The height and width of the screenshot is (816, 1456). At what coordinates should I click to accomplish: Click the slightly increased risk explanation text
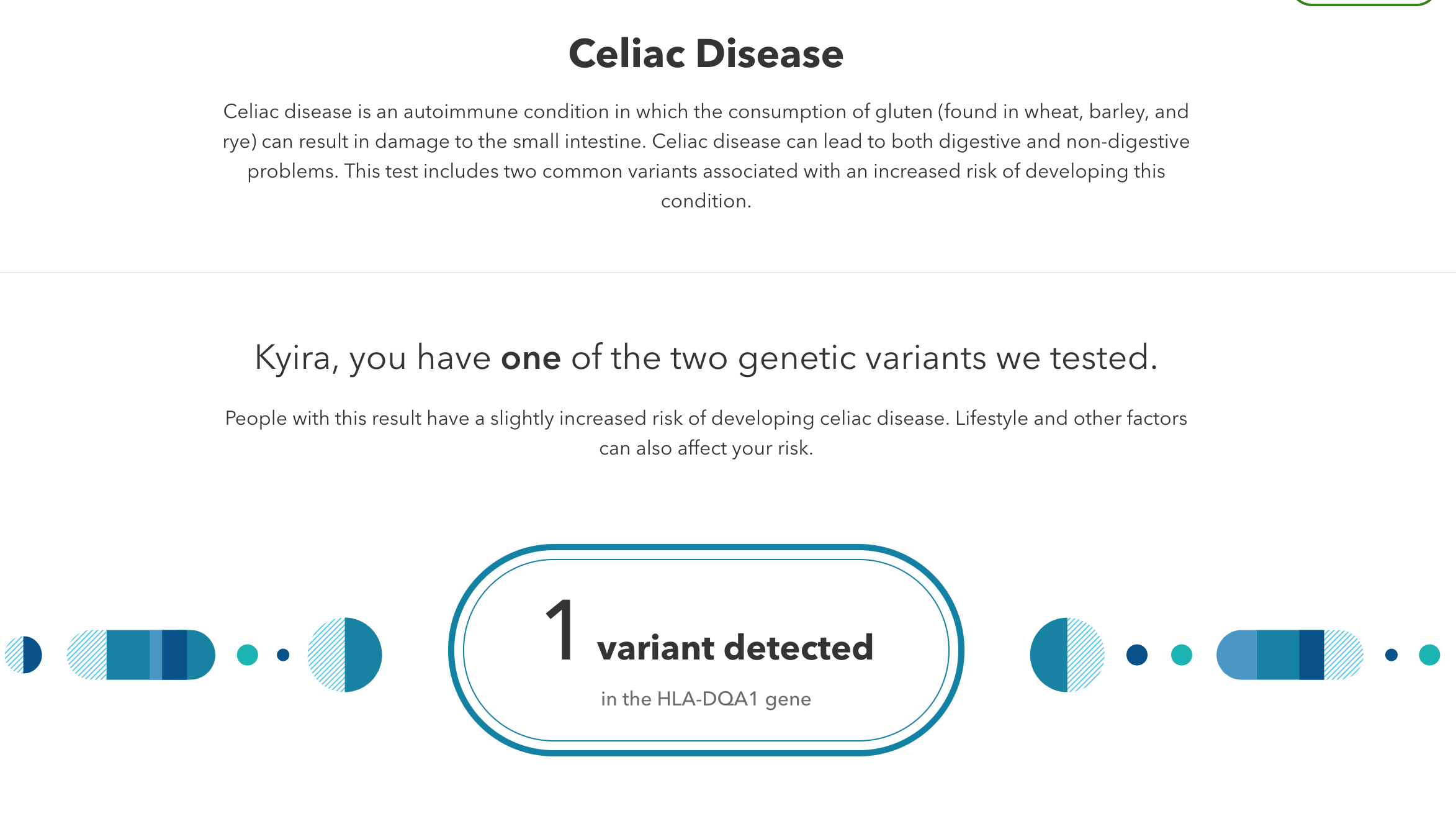pyautogui.click(x=706, y=433)
